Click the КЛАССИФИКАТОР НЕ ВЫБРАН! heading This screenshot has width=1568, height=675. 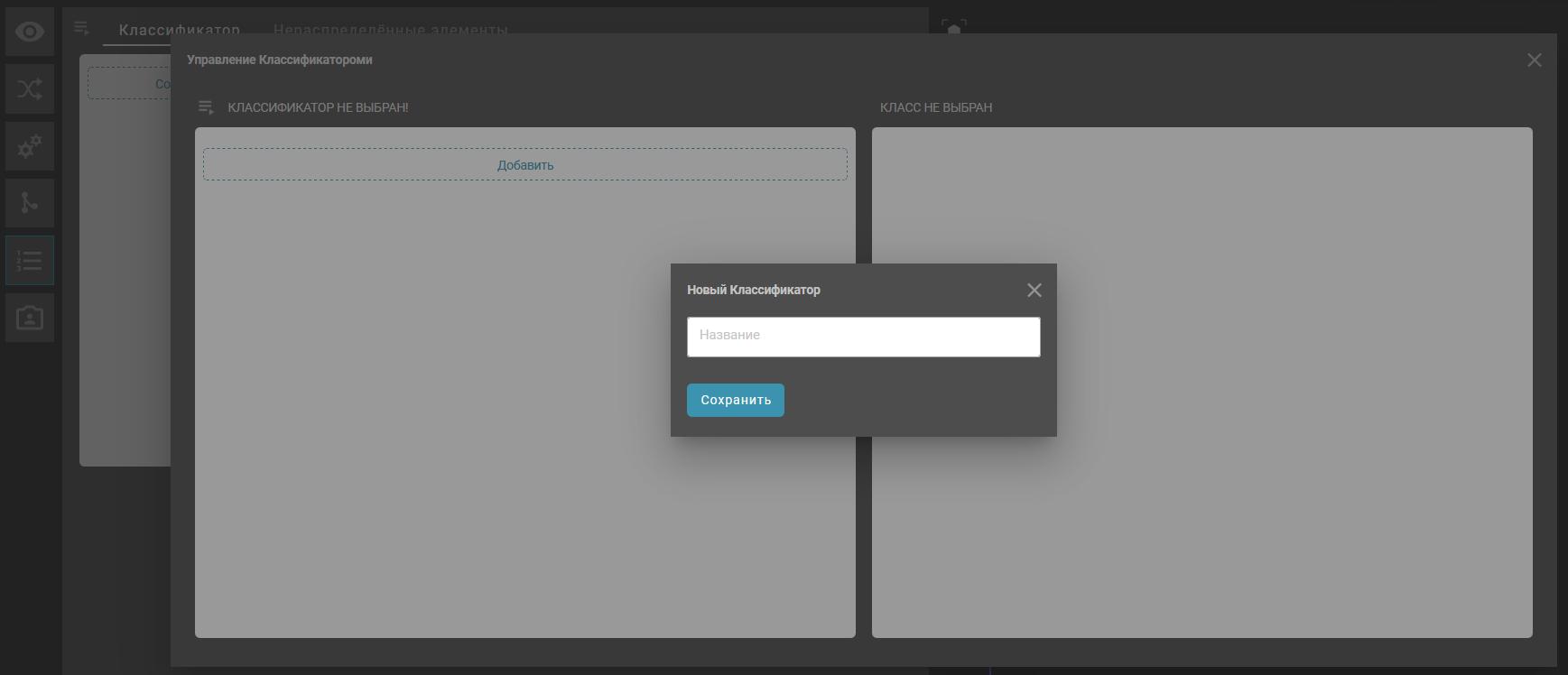pyautogui.click(x=318, y=107)
